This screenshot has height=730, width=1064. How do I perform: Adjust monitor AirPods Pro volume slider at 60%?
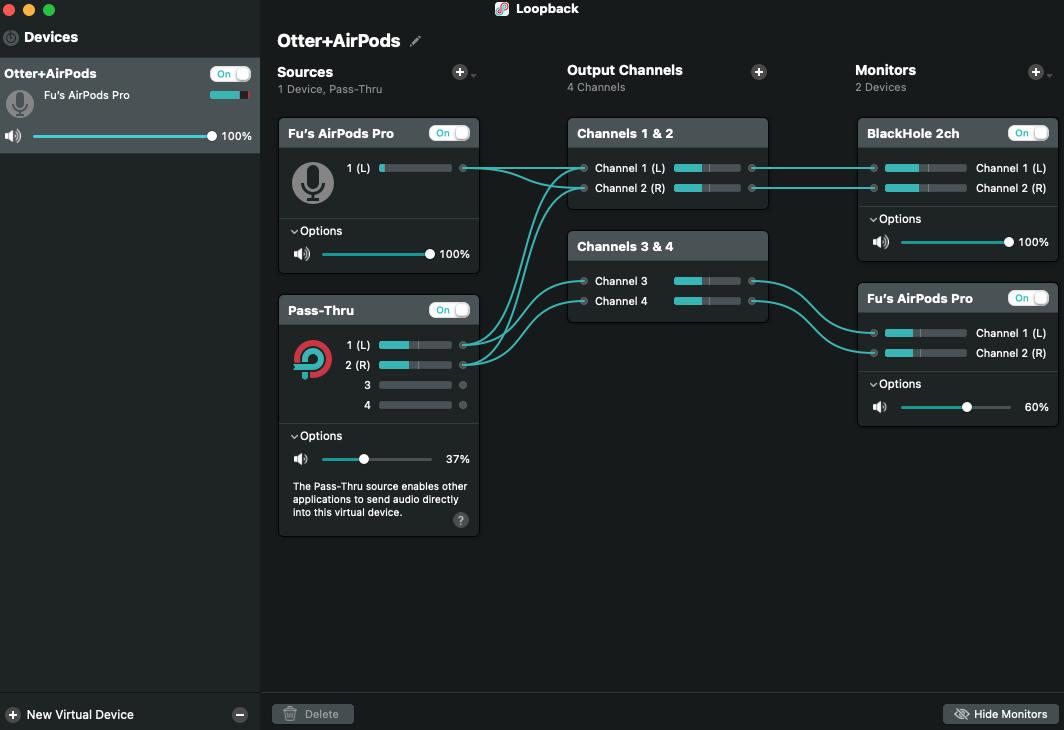coord(955,407)
